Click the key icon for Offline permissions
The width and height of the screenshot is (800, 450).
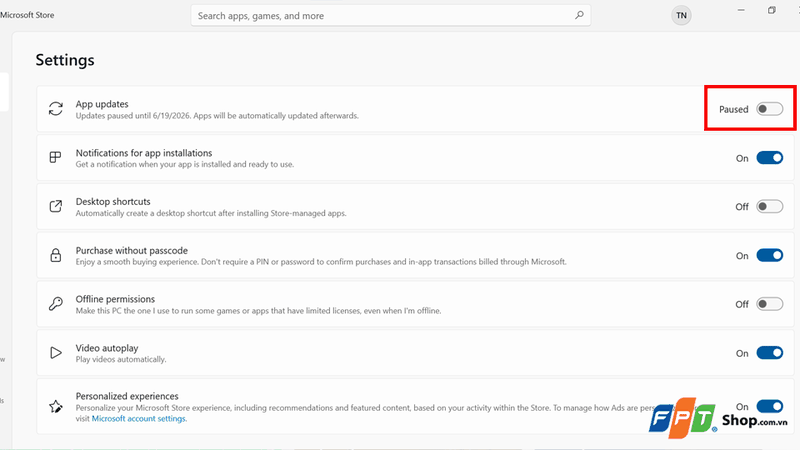56,304
